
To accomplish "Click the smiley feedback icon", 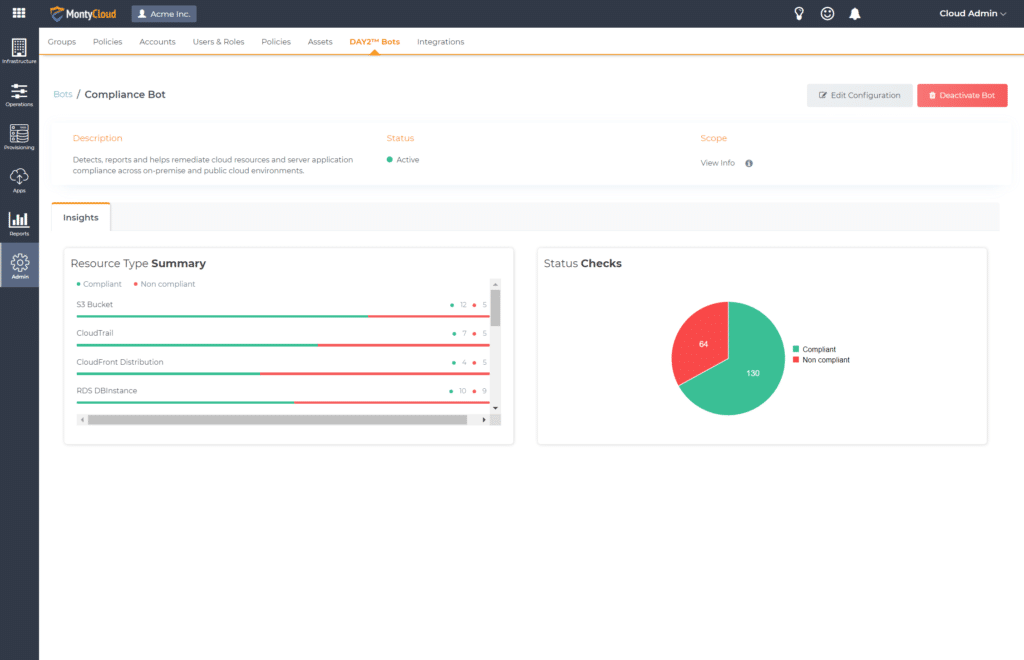I will pos(827,14).
